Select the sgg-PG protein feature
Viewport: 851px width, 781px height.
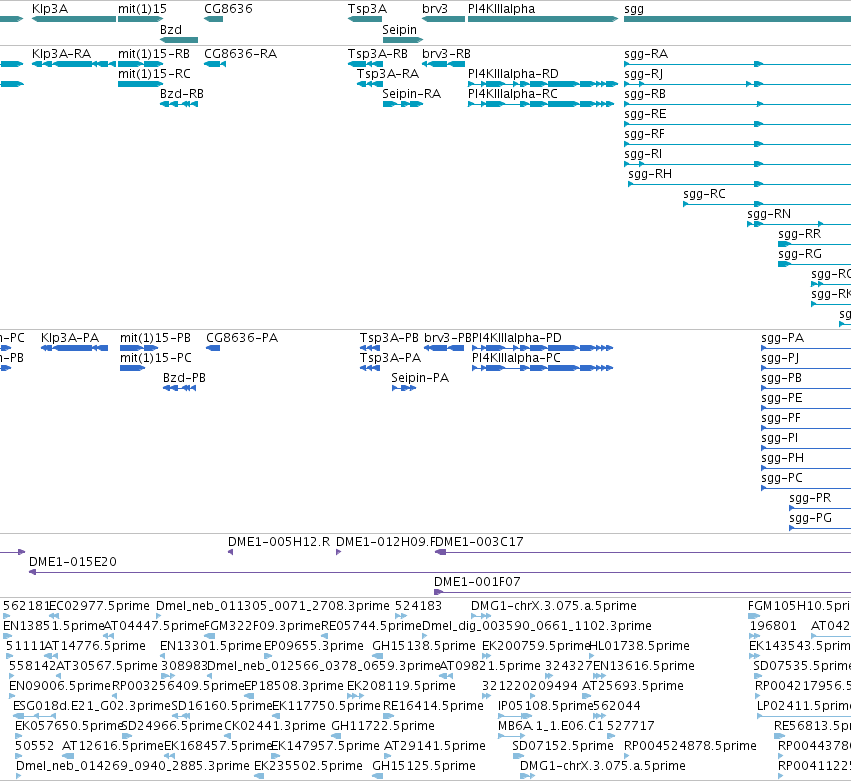point(820,528)
